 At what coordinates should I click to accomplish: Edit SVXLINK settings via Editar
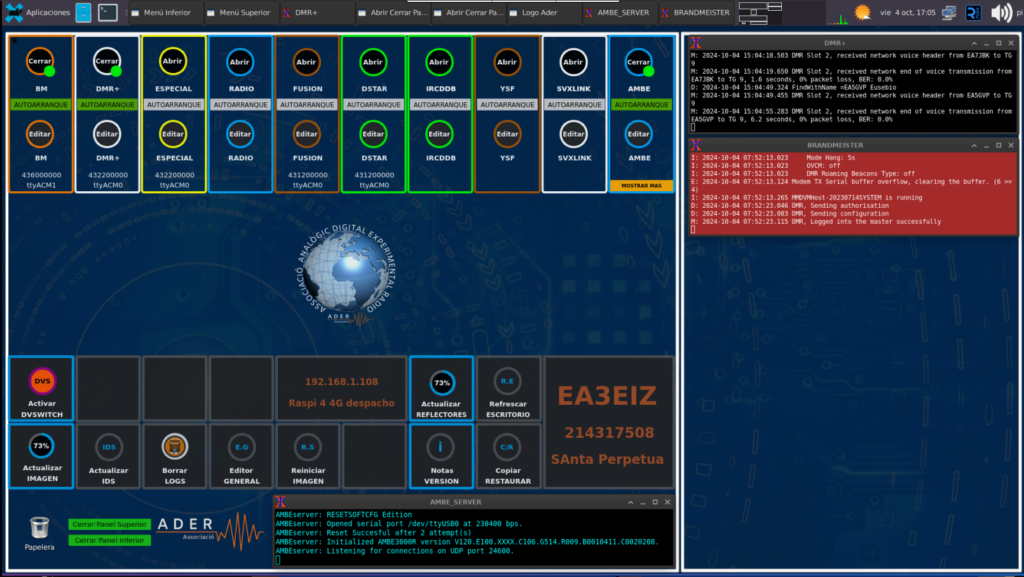pos(573,134)
